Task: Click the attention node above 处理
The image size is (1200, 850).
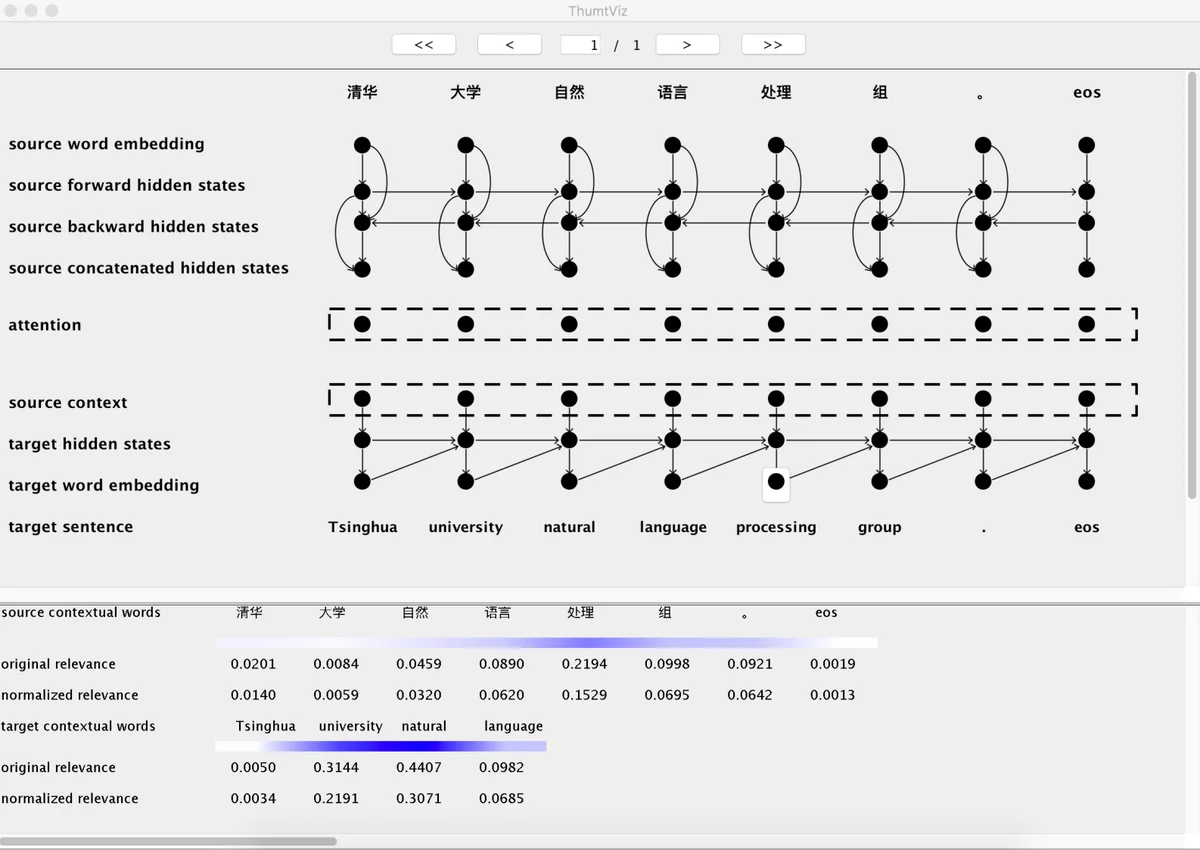Action: 775,323
